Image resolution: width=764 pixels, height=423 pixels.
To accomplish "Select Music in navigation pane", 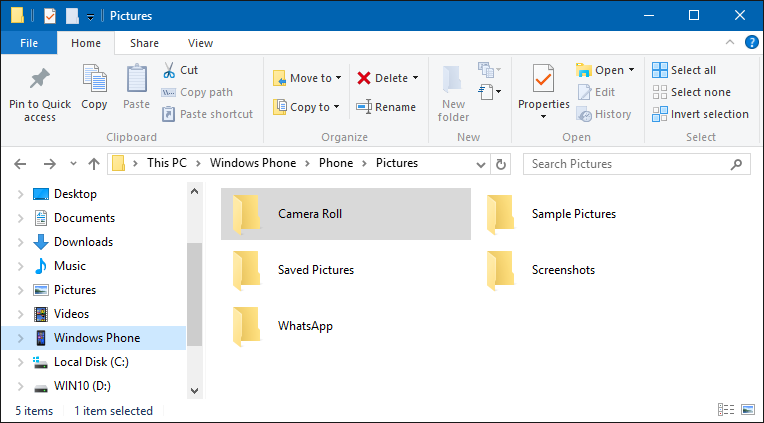I will coord(70,266).
